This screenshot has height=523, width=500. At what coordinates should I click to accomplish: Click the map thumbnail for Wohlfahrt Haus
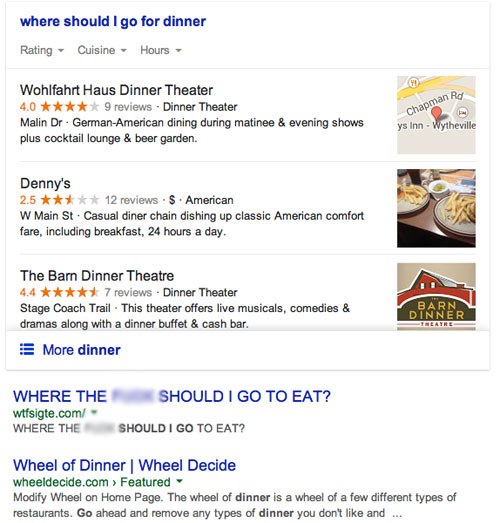(x=436, y=115)
